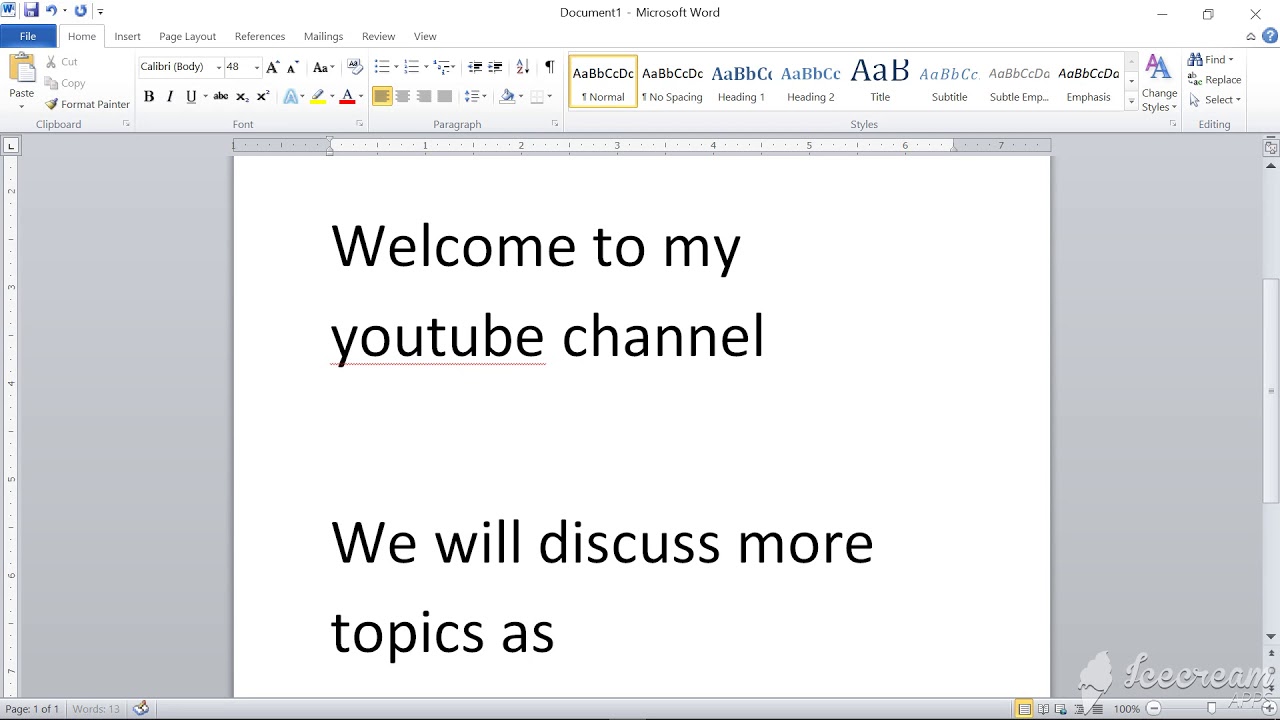Apply the Title style
Viewport: 1280px width, 720px height.
(880, 82)
